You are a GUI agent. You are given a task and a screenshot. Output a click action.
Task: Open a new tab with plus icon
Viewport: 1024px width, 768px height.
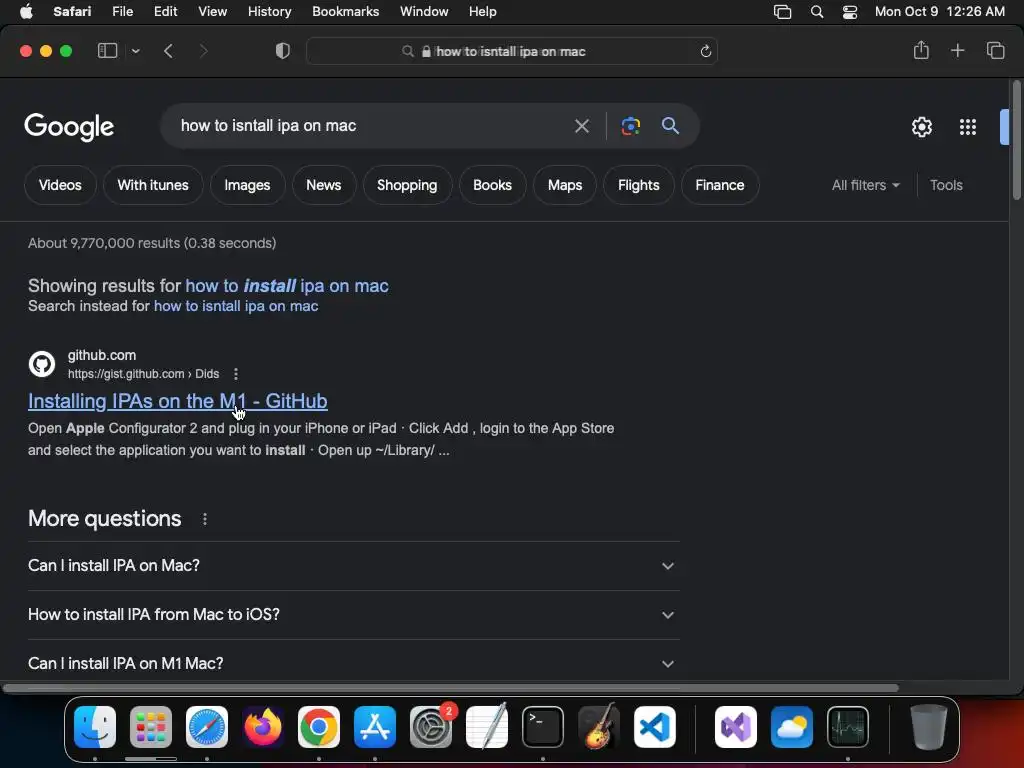point(957,50)
